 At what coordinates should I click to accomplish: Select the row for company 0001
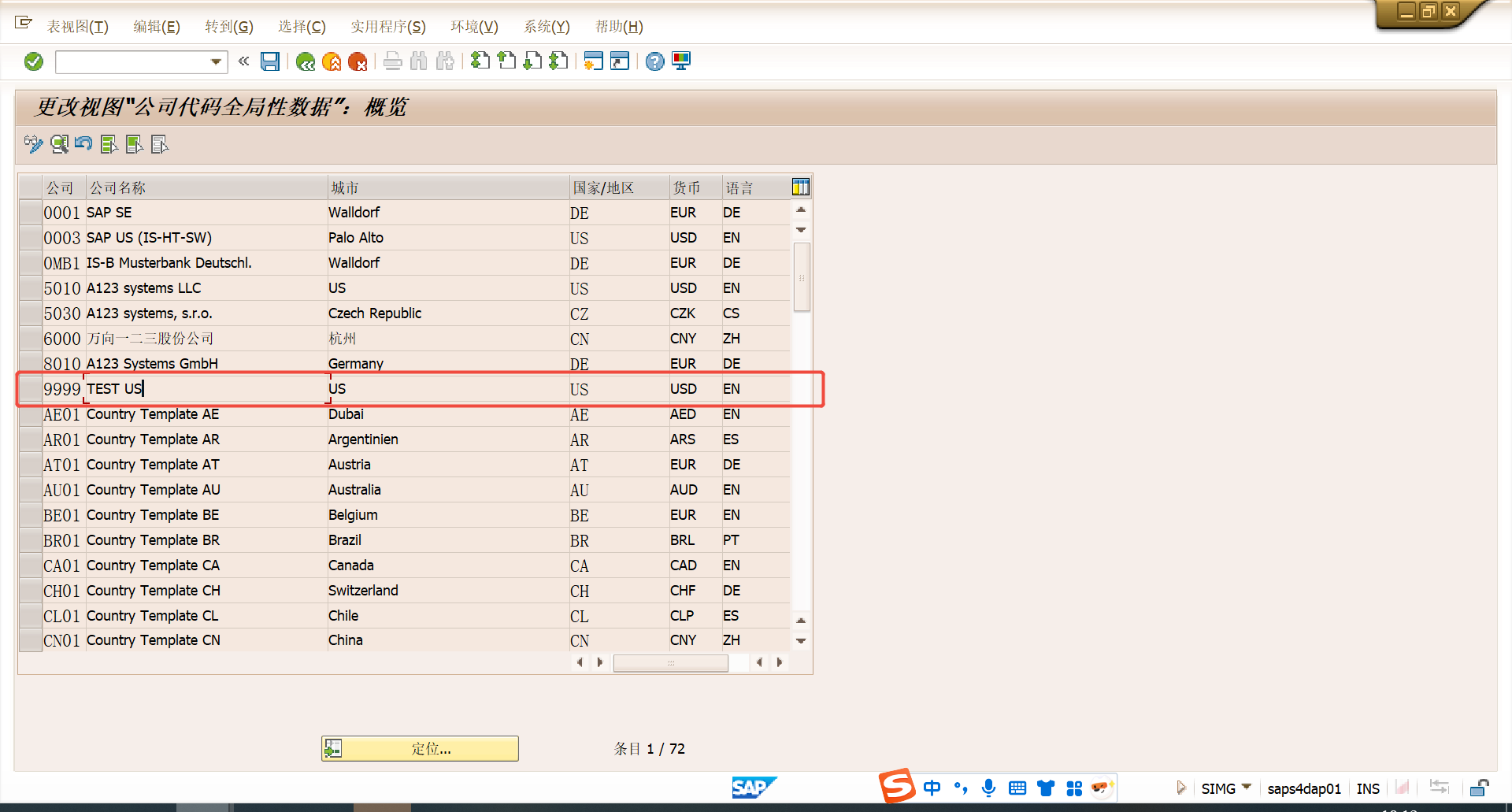tap(31, 213)
